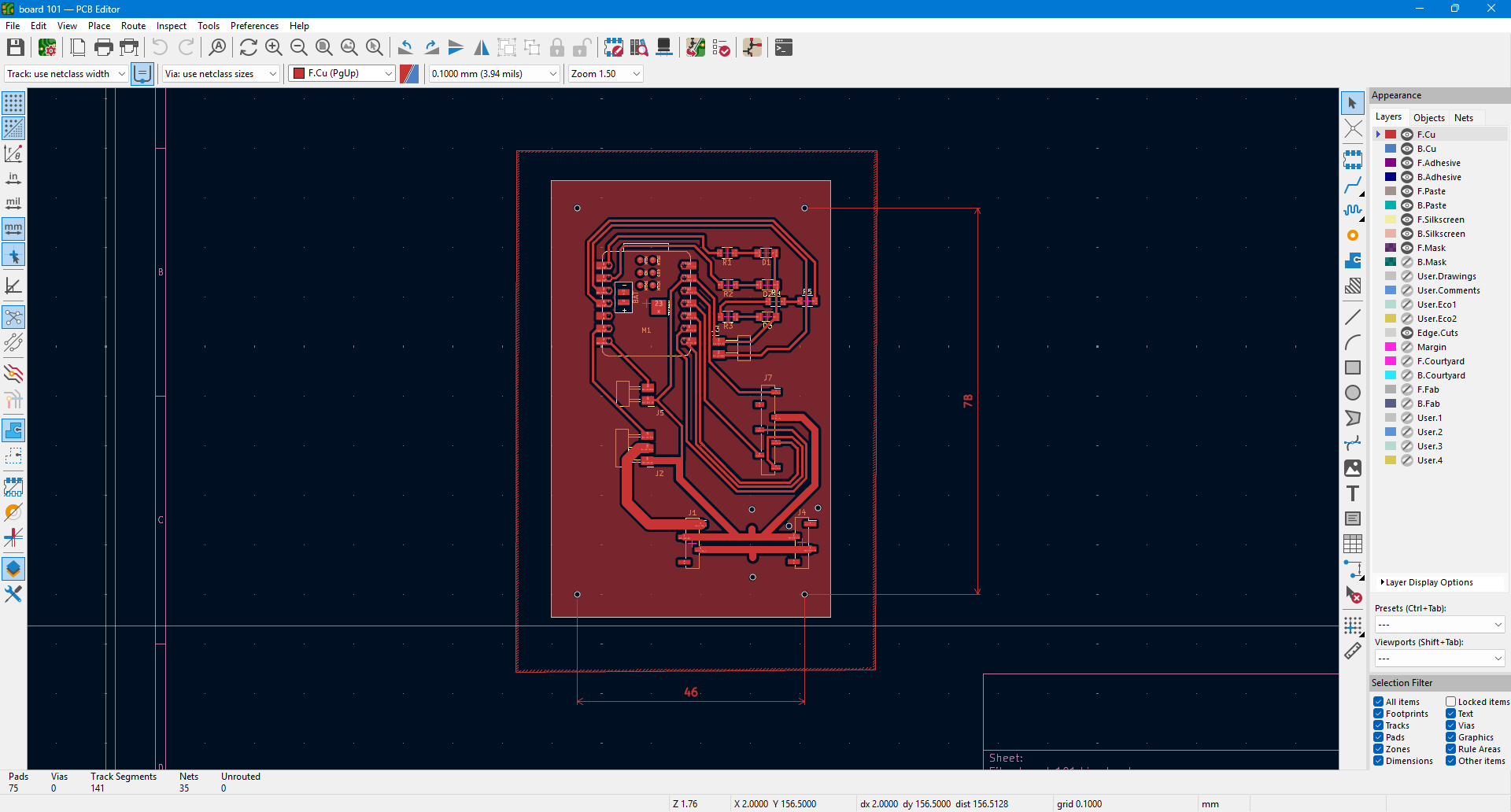Open the Via size dropdown
The image size is (1511, 812).
point(221,74)
